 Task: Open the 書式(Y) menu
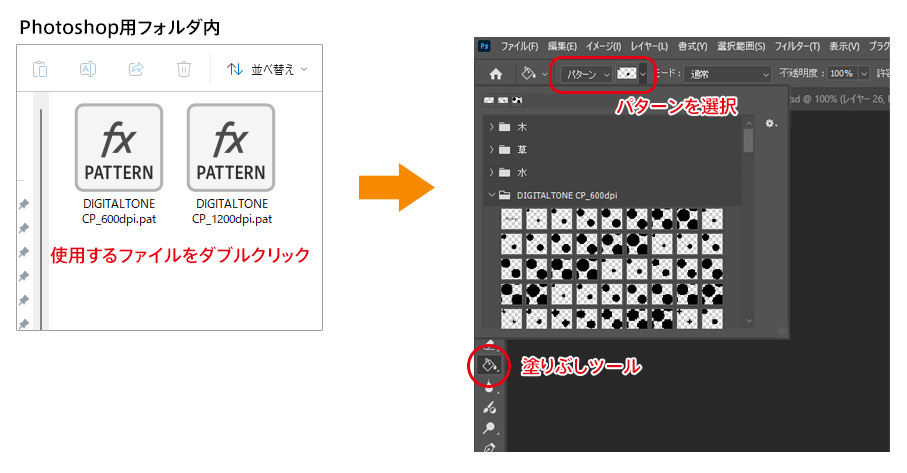click(692, 46)
